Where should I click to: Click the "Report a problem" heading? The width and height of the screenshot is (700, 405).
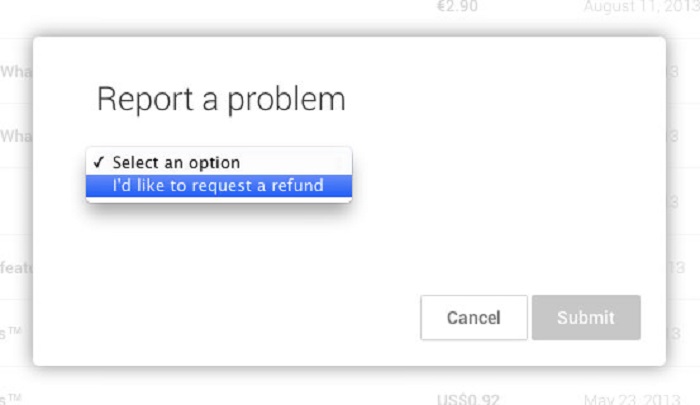[x=221, y=99]
